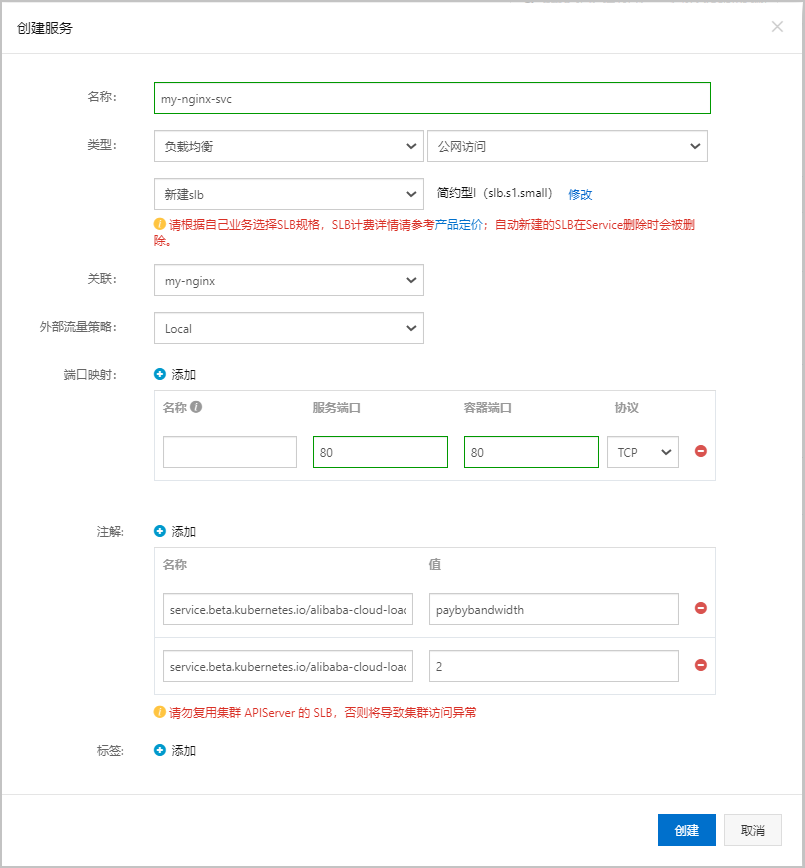The width and height of the screenshot is (805, 868).
Task: Click 添加 text for labels
Action: tap(183, 751)
